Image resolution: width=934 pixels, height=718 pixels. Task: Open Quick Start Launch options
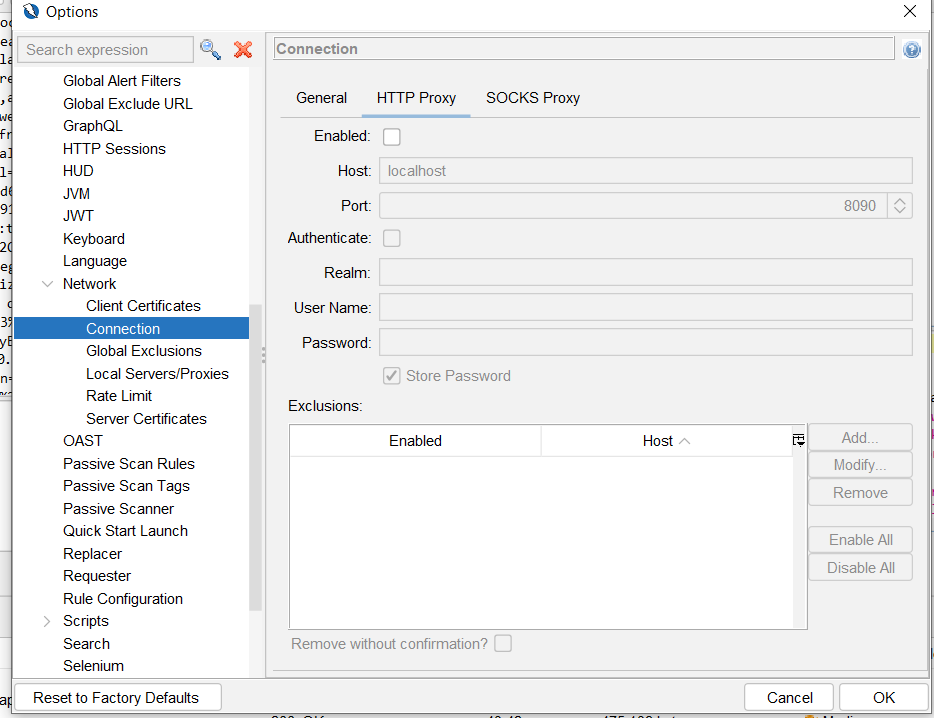click(x=125, y=531)
